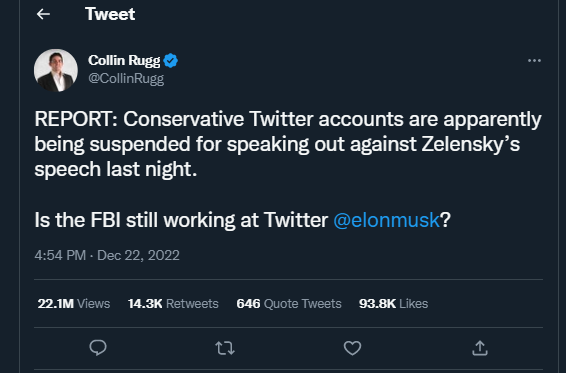This screenshot has height=373, width=566.
Task: Open the reply comment bubble icon
Action: (98, 348)
